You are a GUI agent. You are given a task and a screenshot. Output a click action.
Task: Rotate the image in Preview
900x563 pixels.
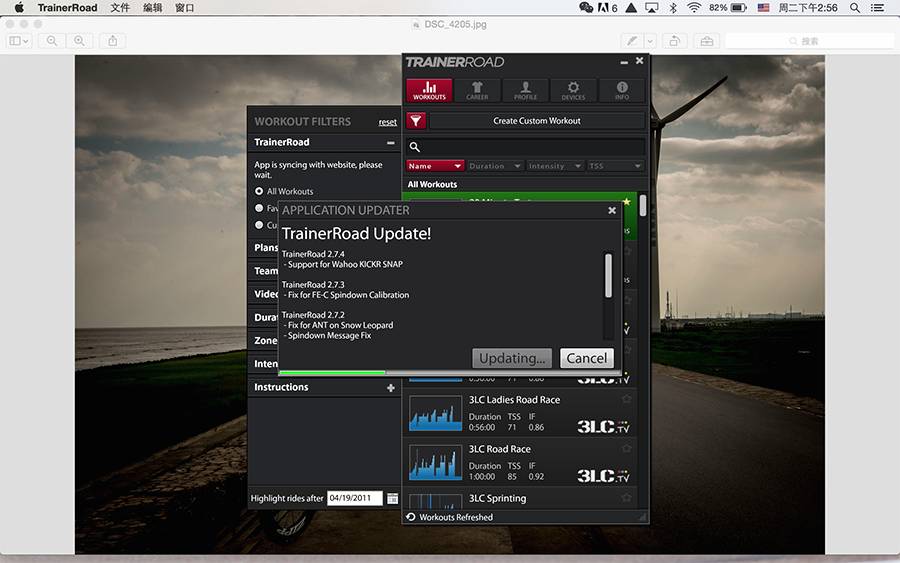pyautogui.click(x=675, y=41)
